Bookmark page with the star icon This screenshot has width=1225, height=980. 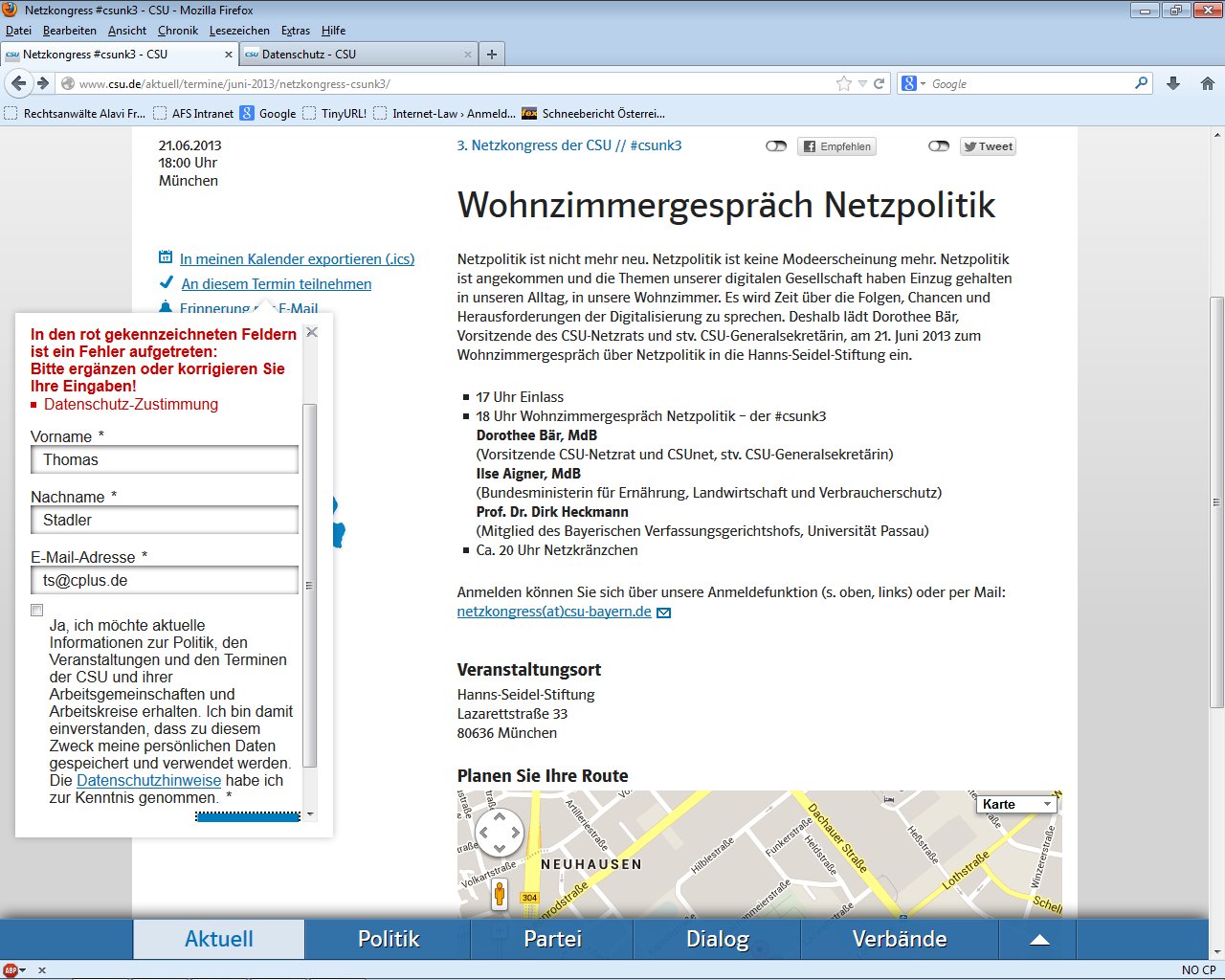[x=843, y=83]
